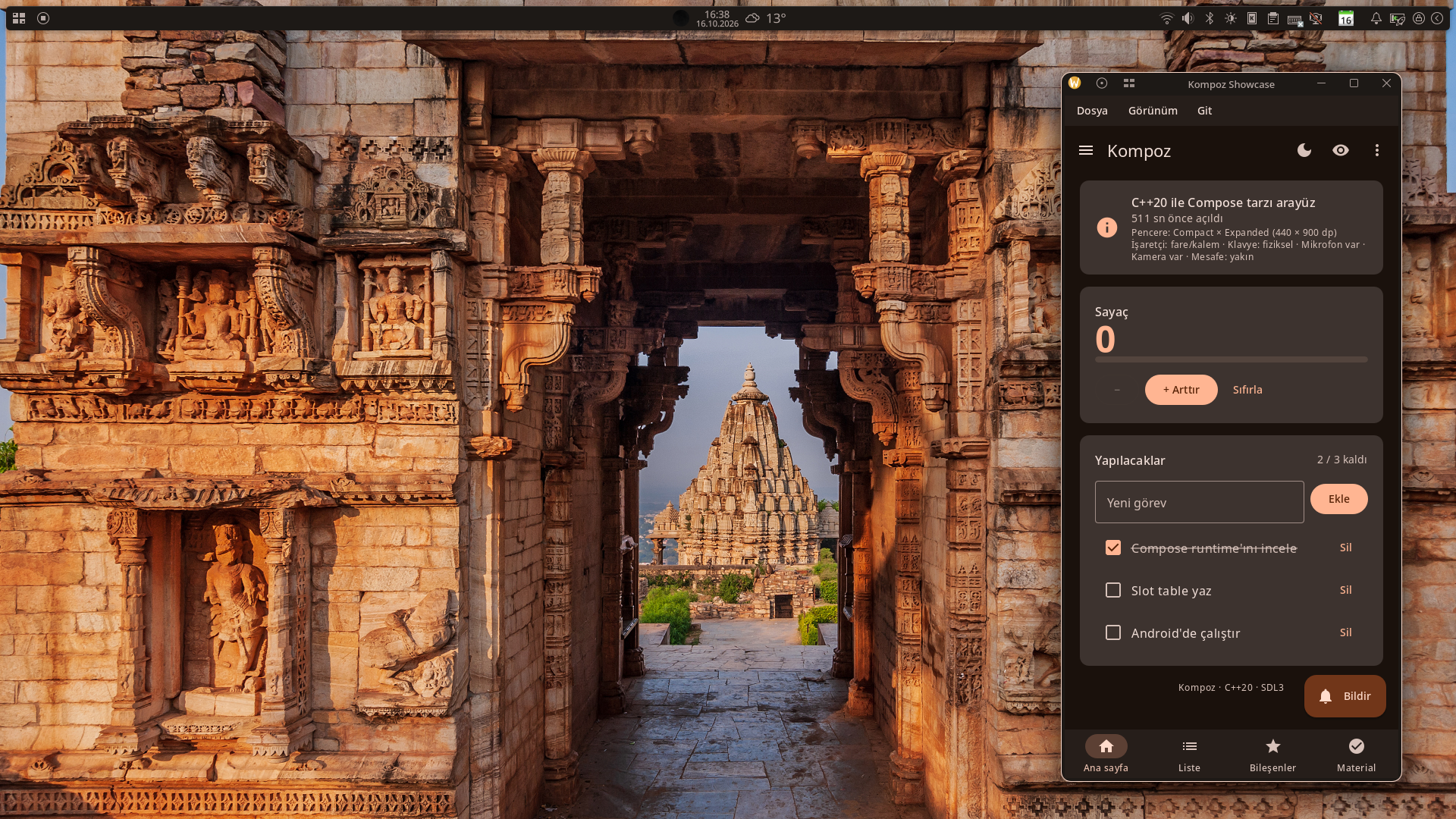Click the lock screen icon in the panel
Viewport: 1456px width, 819px height.
coord(1419,18)
